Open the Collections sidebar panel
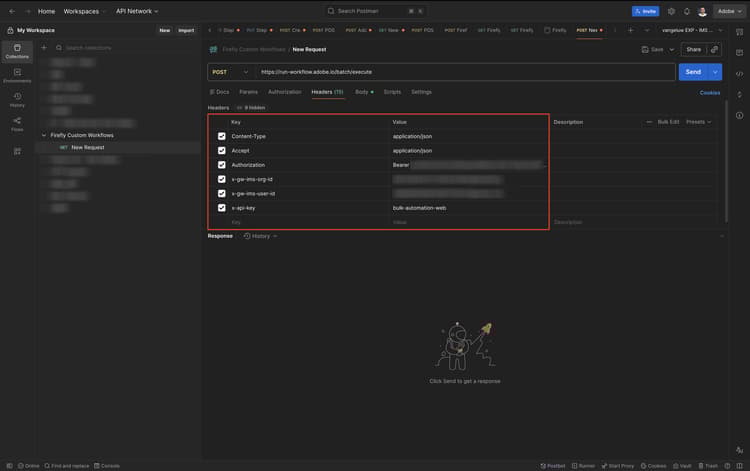 tap(17, 51)
